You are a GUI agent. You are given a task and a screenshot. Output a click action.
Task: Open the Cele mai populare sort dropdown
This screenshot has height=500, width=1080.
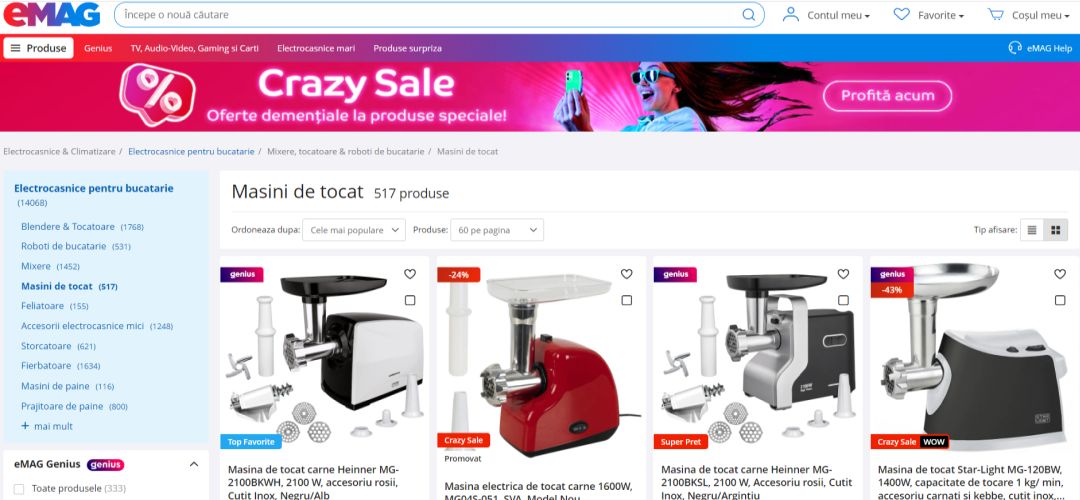[354, 230]
